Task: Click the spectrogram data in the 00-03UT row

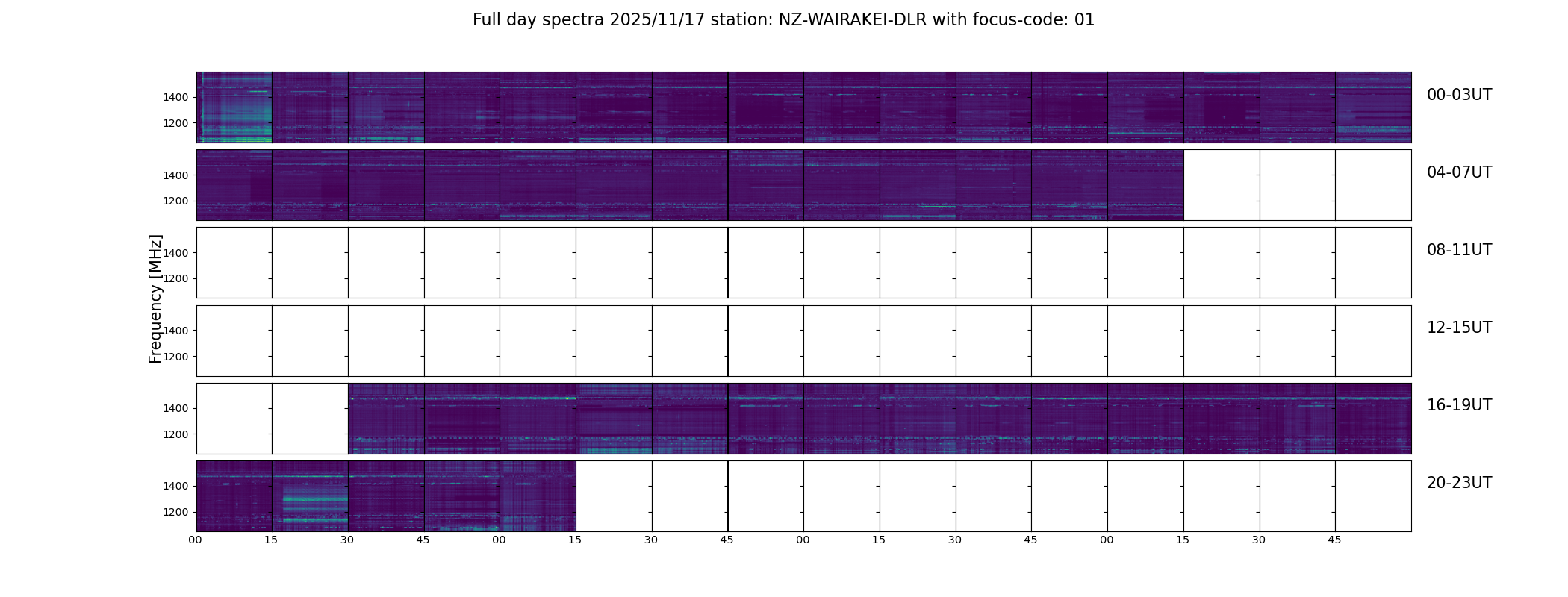Action: coord(804,107)
